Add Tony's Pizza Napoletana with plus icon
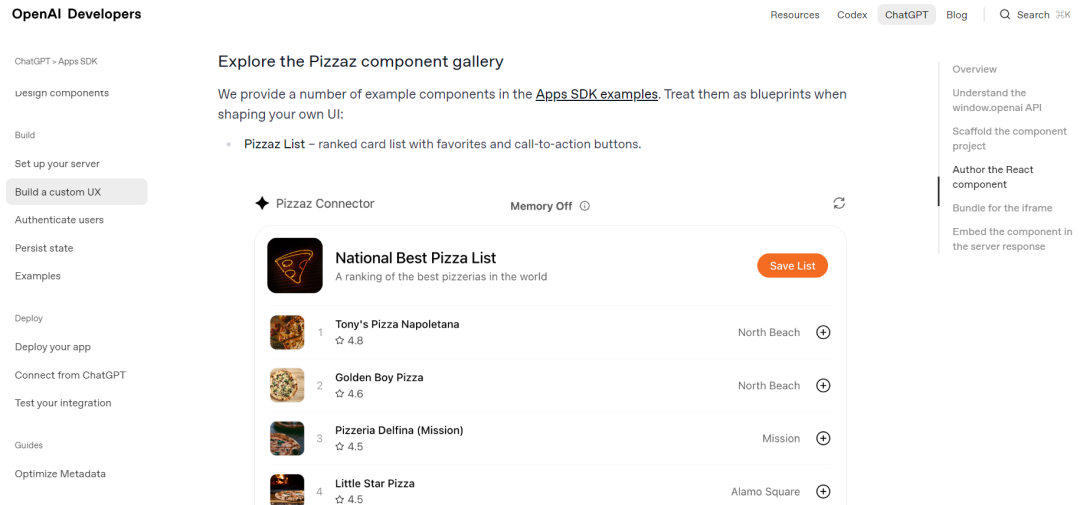 tap(823, 332)
